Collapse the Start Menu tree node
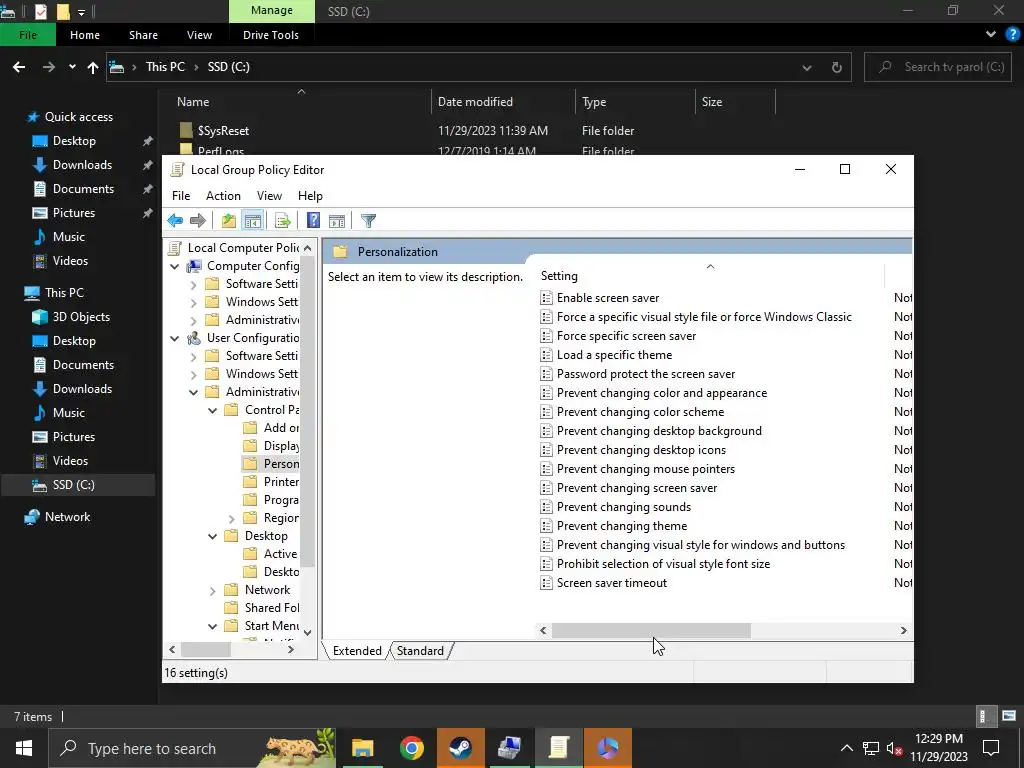The width and height of the screenshot is (1024, 768). click(213, 626)
